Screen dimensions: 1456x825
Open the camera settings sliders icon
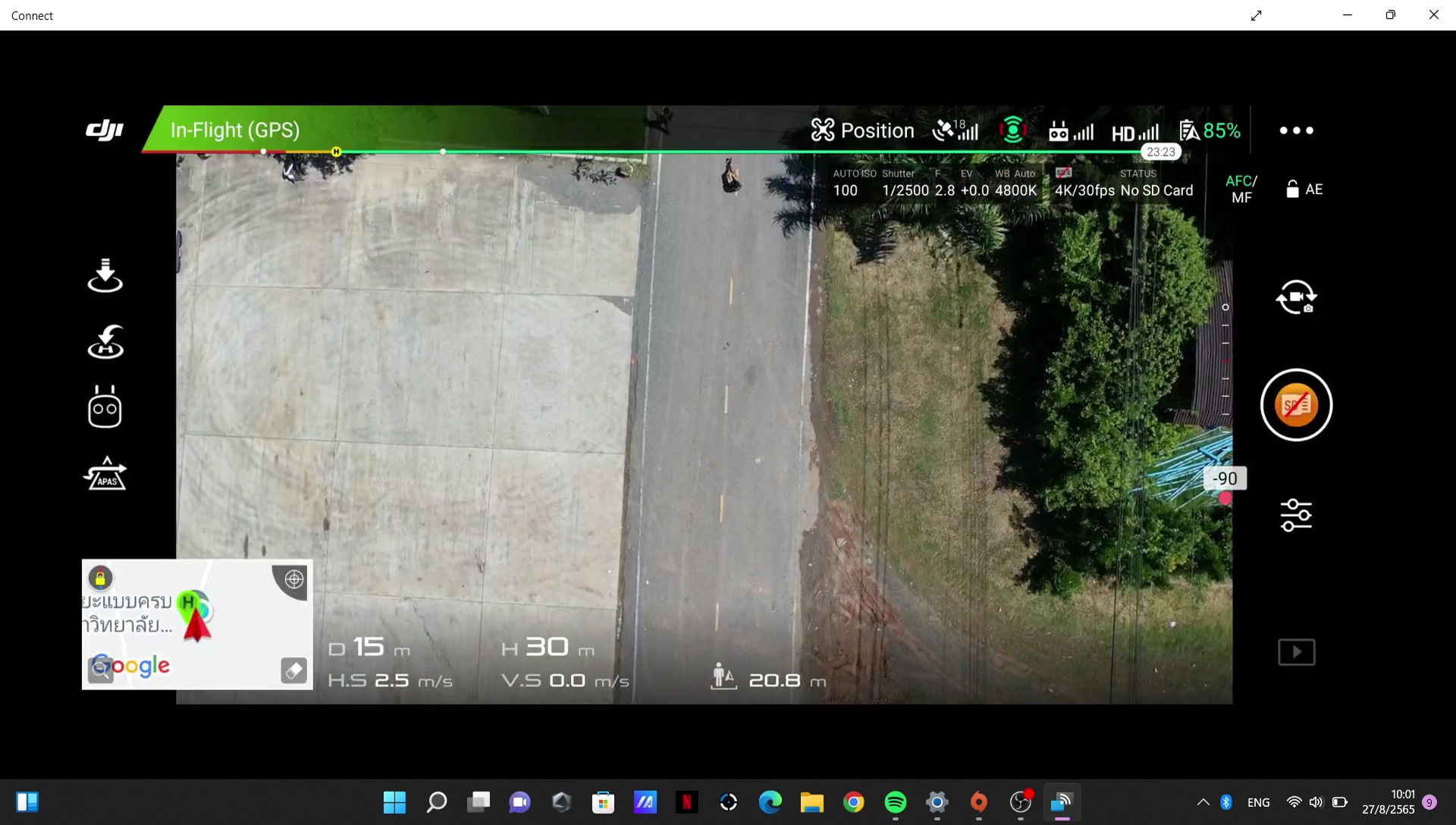tap(1296, 515)
